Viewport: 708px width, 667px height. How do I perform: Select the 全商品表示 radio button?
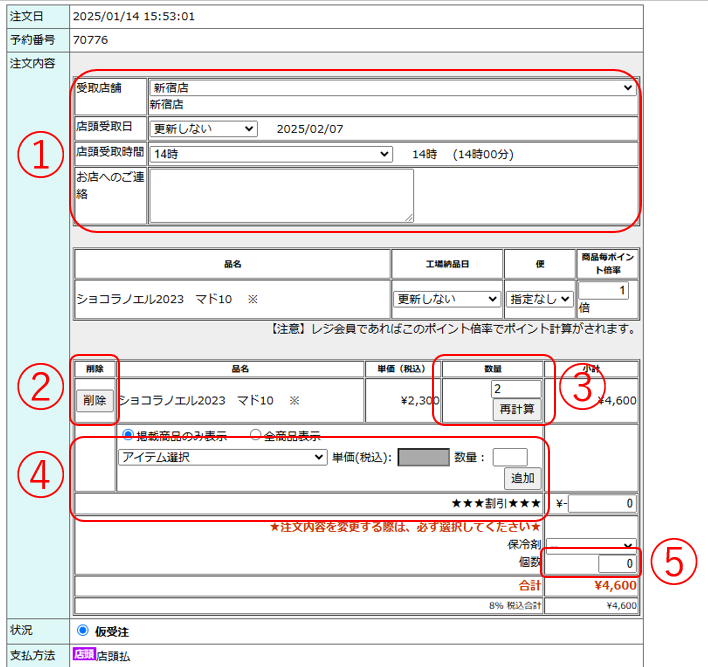(x=255, y=435)
